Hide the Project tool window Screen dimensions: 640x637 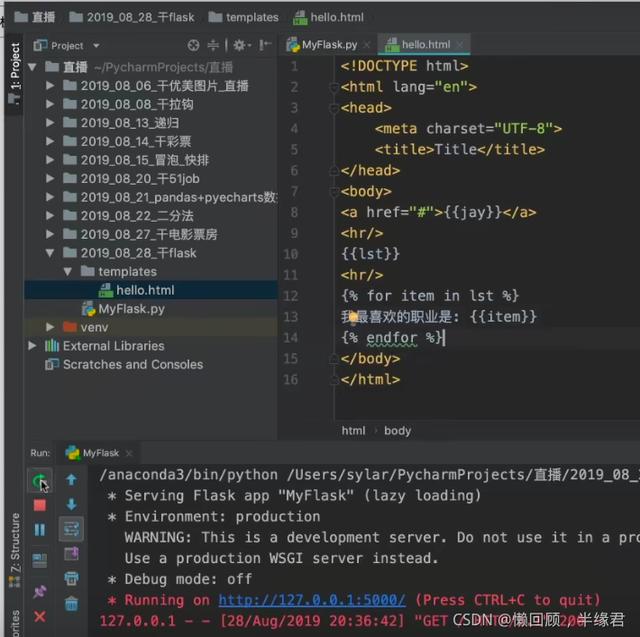[265, 45]
